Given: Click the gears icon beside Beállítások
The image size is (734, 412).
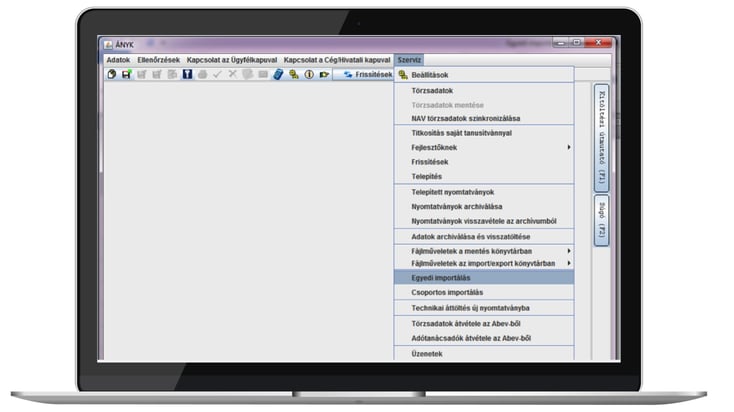Looking at the screenshot, I should 403,75.
